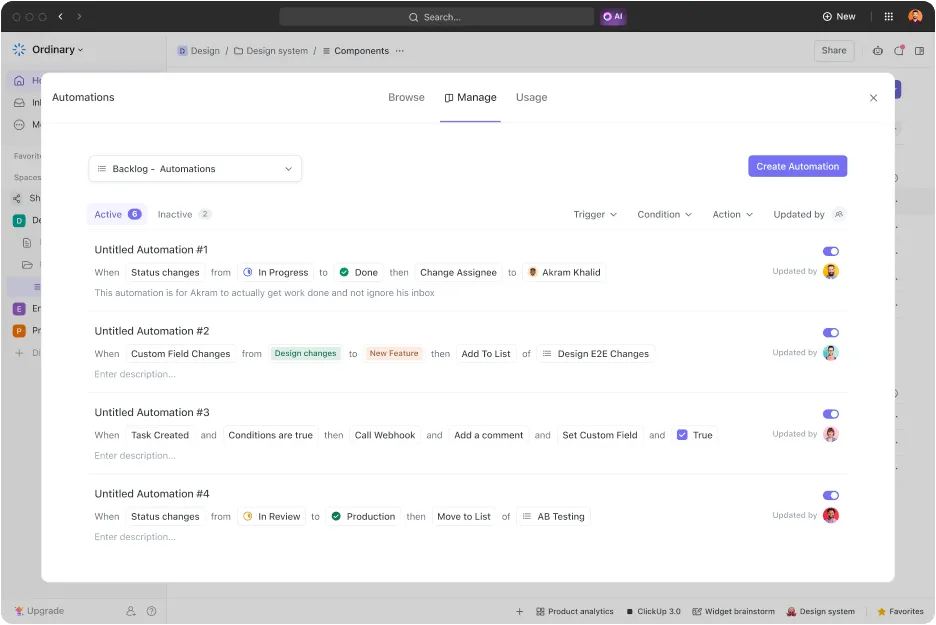
Task: Click the Akram Khalid assignee chip
Action: [x=564, y=273]
